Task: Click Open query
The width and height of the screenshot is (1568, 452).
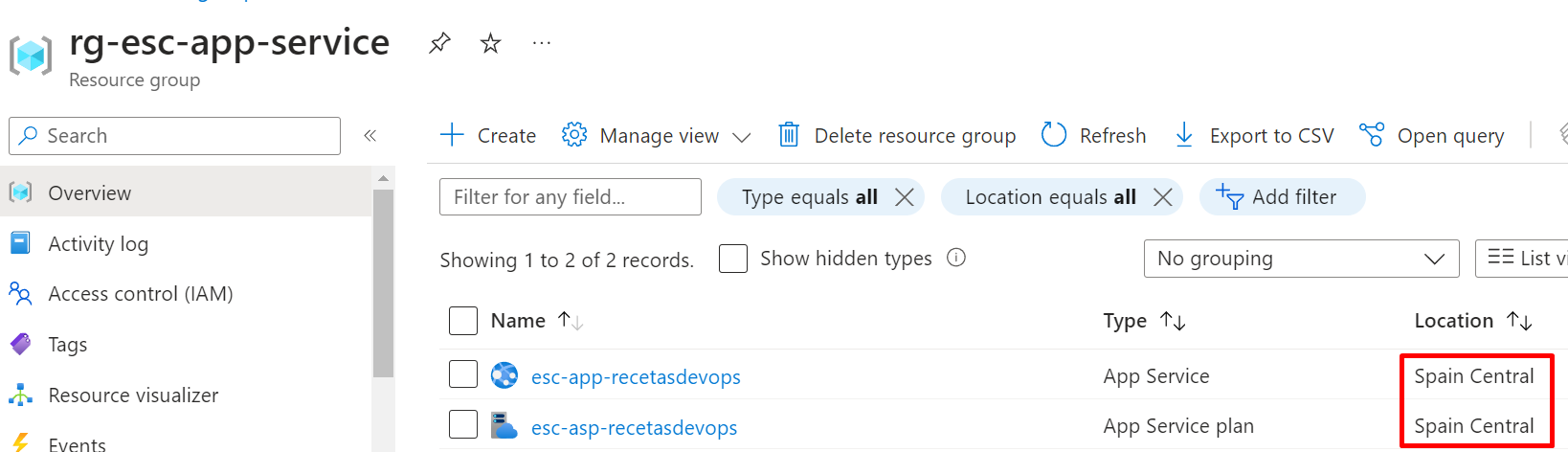Action: (1431, 136)
